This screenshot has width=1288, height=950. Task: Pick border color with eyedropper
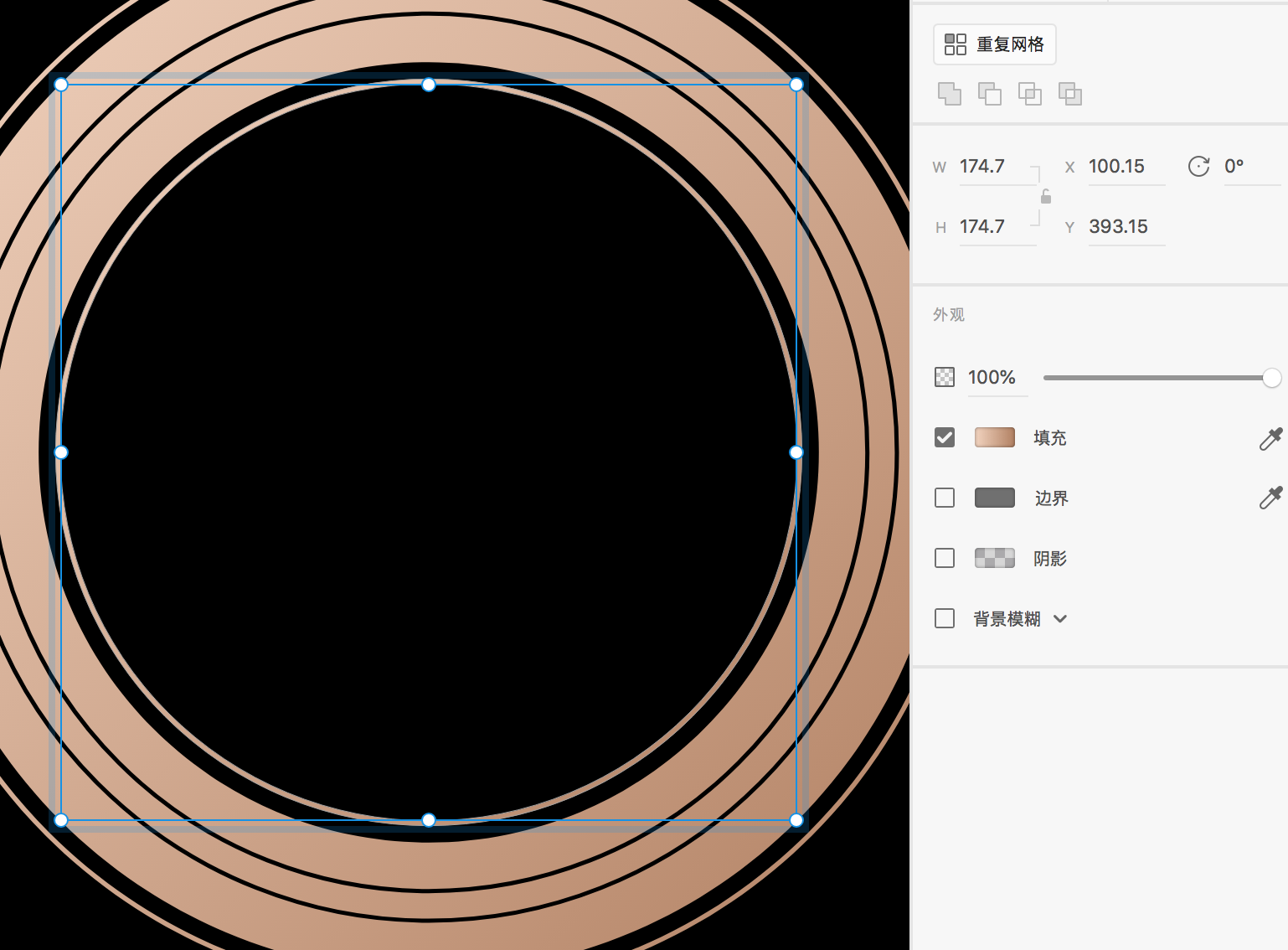tap(1270, 498)
